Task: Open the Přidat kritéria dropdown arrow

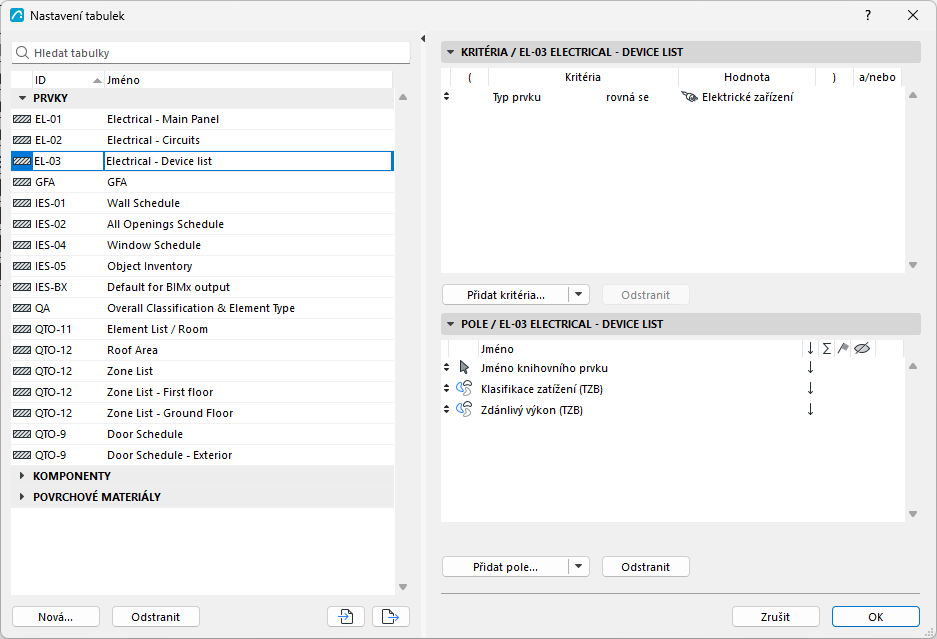Action: pyautogui.click(x=578, y=294)
